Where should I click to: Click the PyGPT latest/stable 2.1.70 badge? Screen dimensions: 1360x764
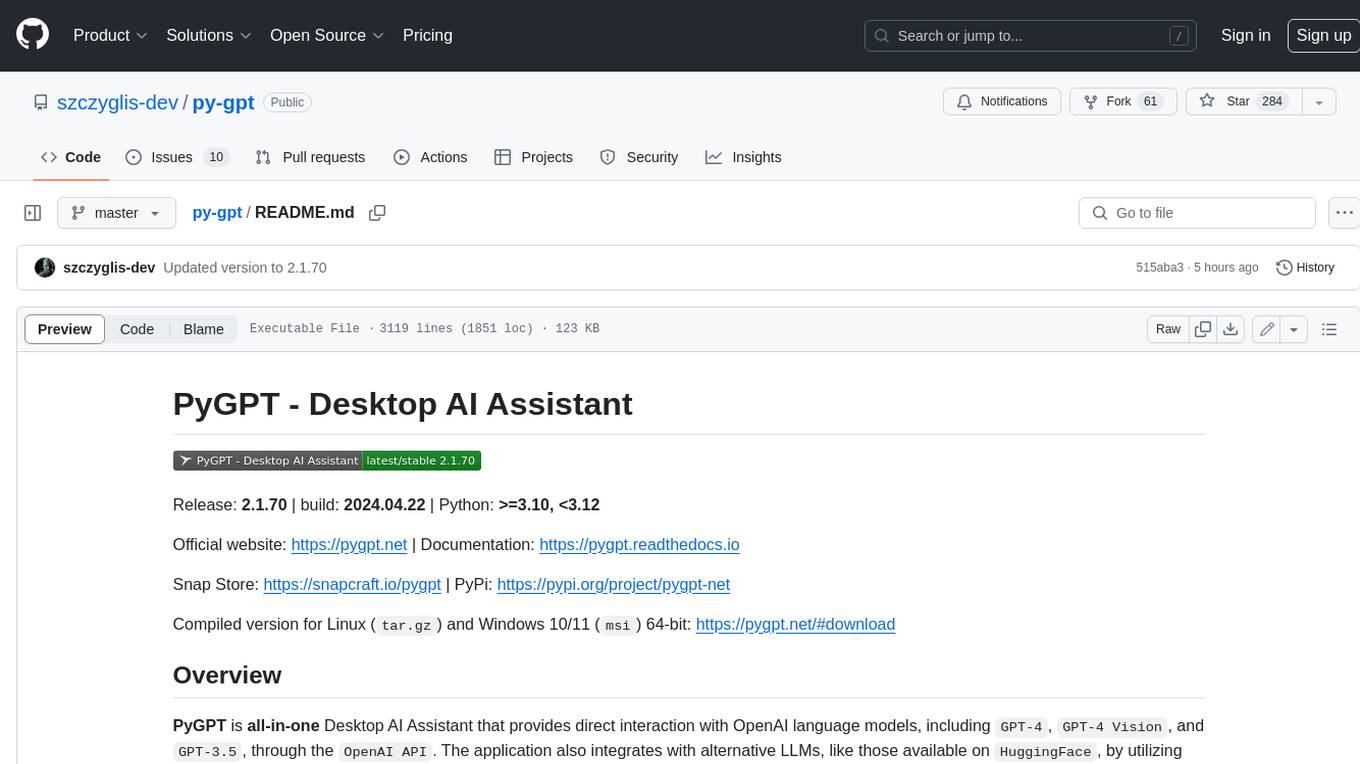[x=327, y=460]
